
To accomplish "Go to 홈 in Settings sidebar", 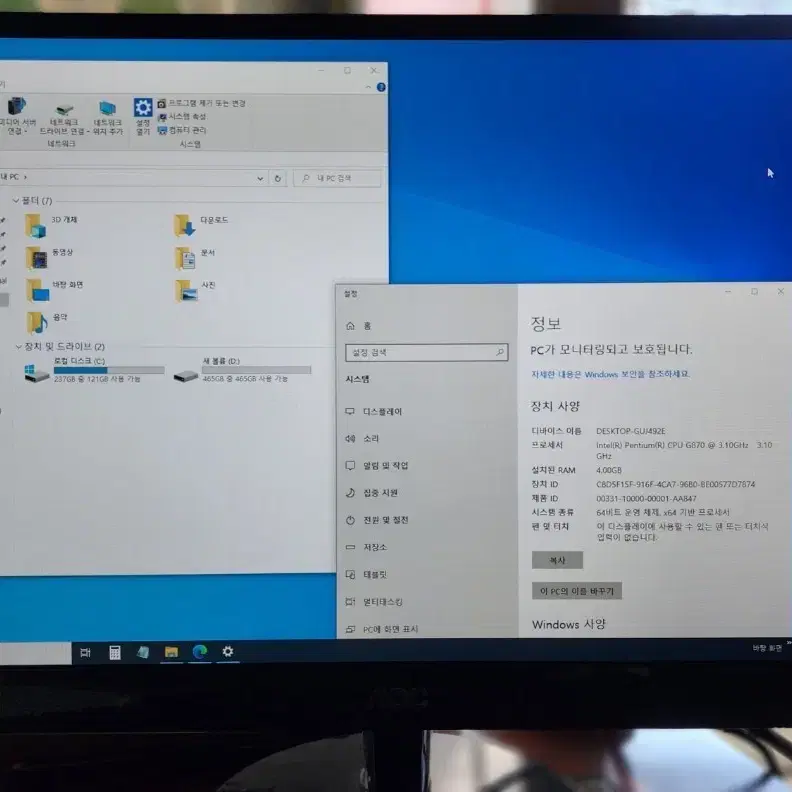I will point(359,326).
